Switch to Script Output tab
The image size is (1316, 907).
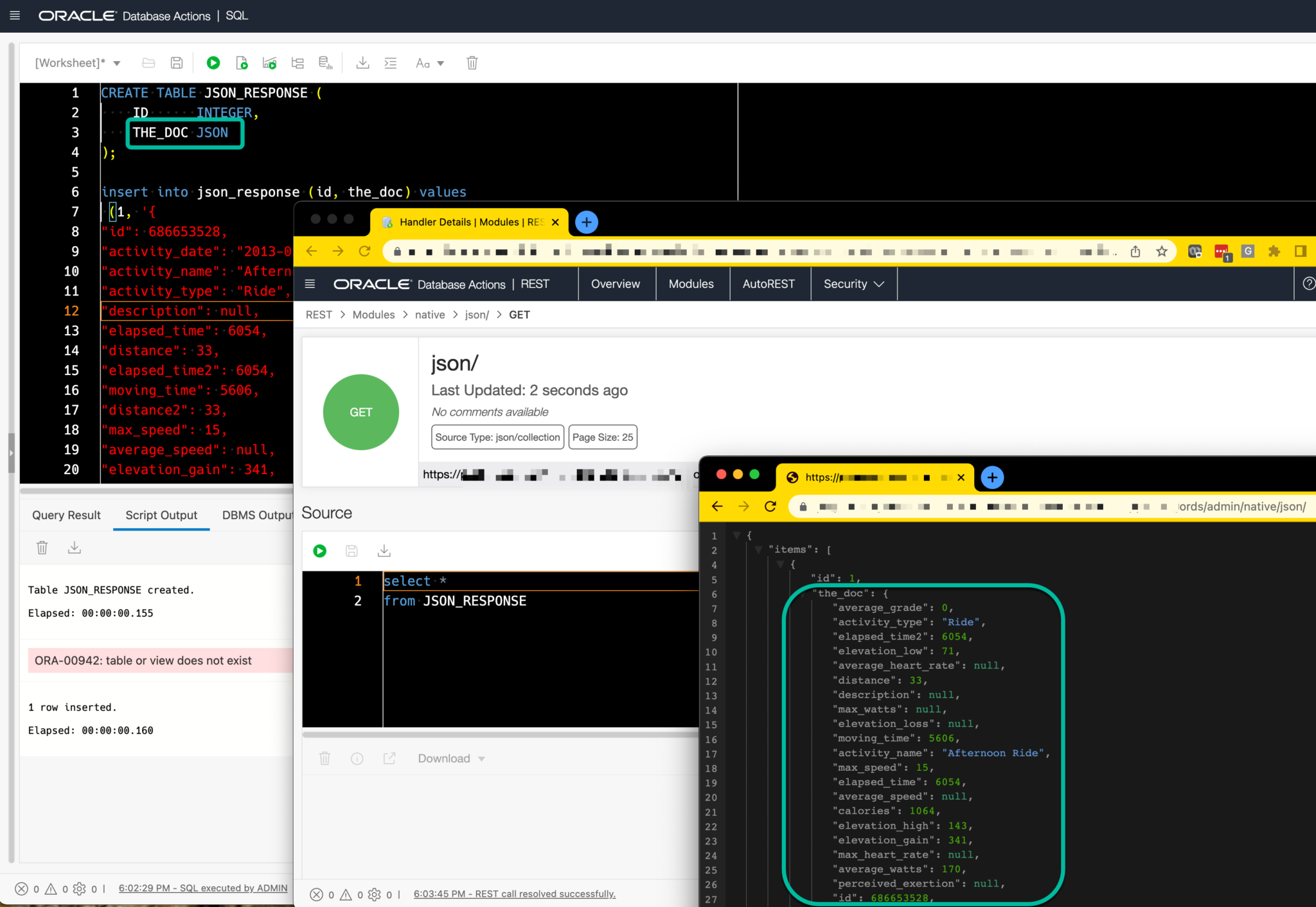pyautogui.click(x=161, y=515)
